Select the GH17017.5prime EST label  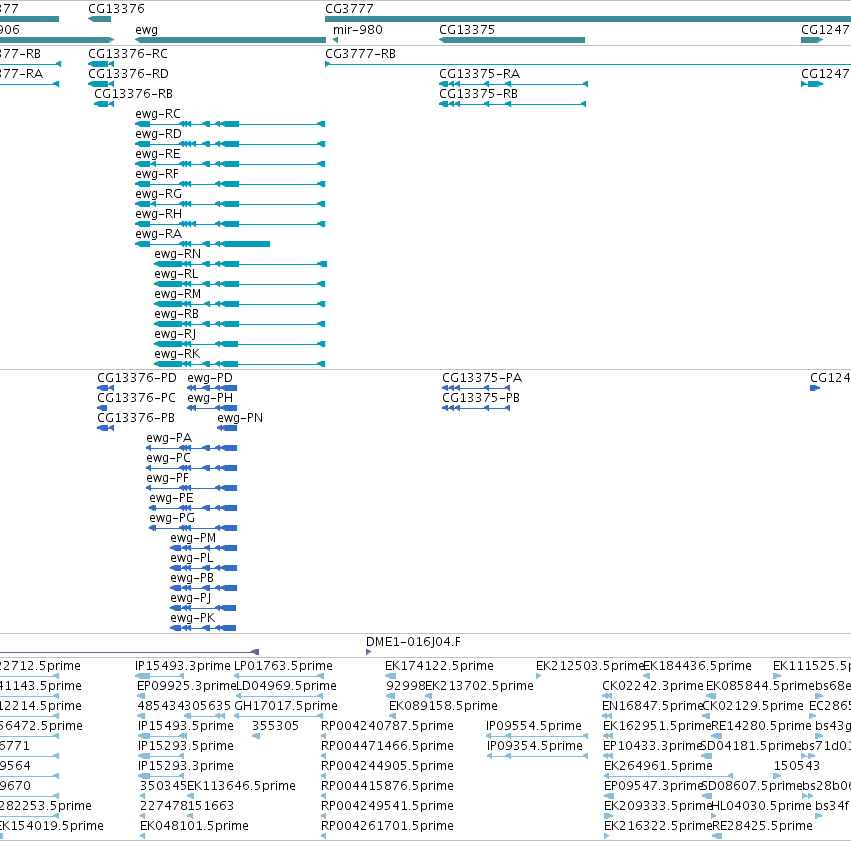(x=286, y=706)
